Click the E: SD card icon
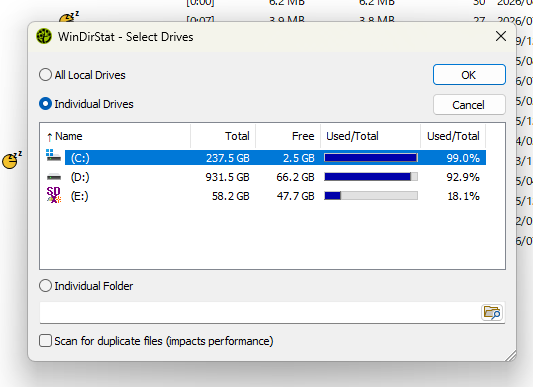The height and width of the screenshot is (387, 533). tap(54, 195)
